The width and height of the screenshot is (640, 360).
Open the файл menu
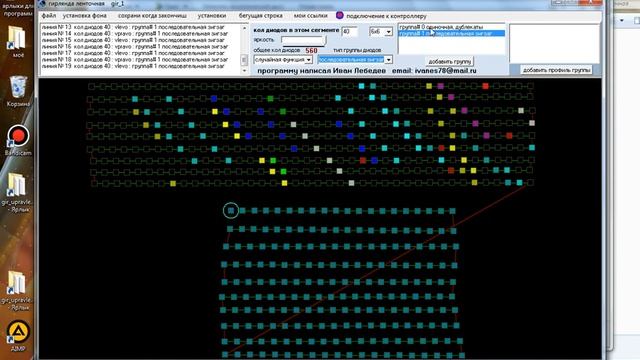click(x=49, y=16)
